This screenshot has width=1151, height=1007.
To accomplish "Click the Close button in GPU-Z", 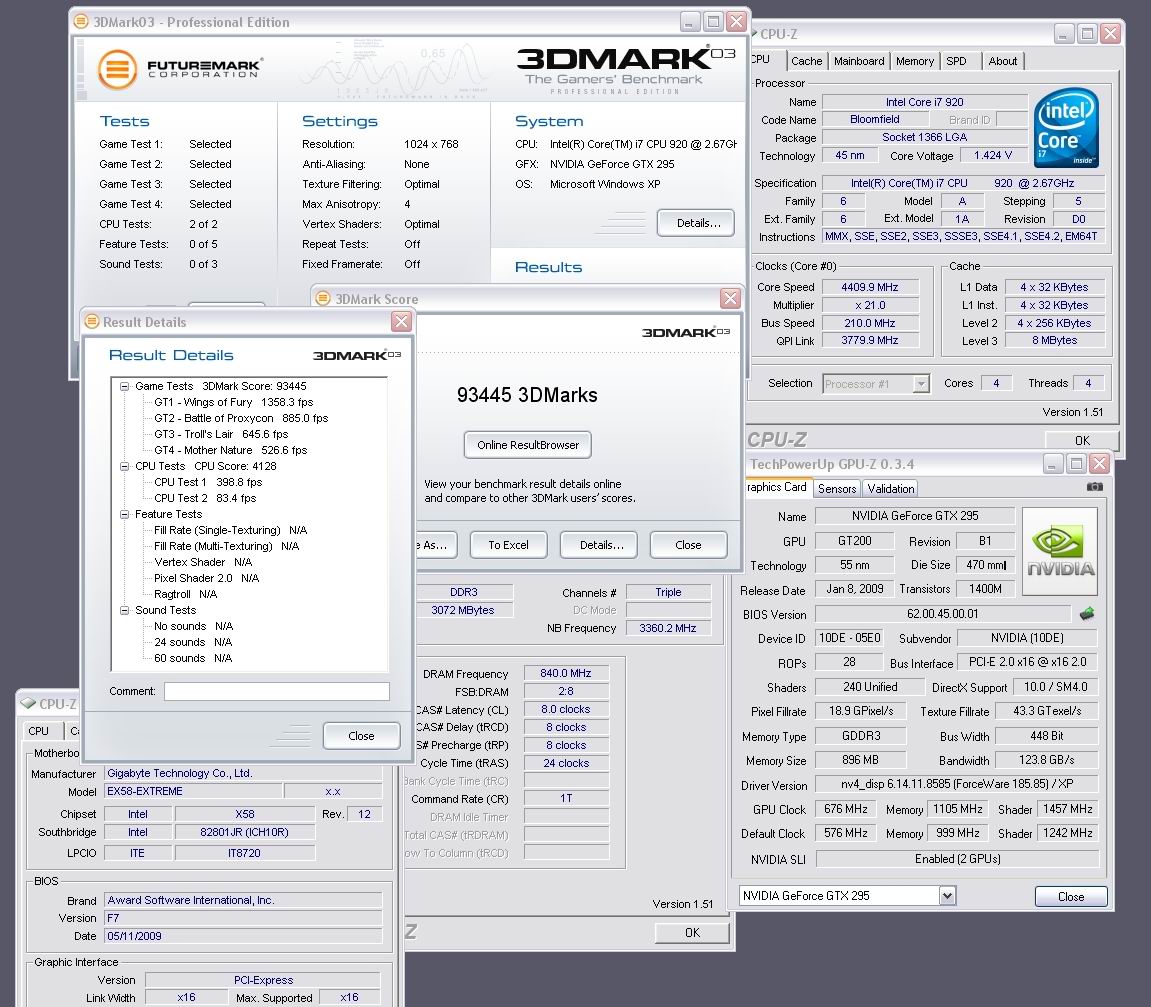I will (x=1071, y=896).
